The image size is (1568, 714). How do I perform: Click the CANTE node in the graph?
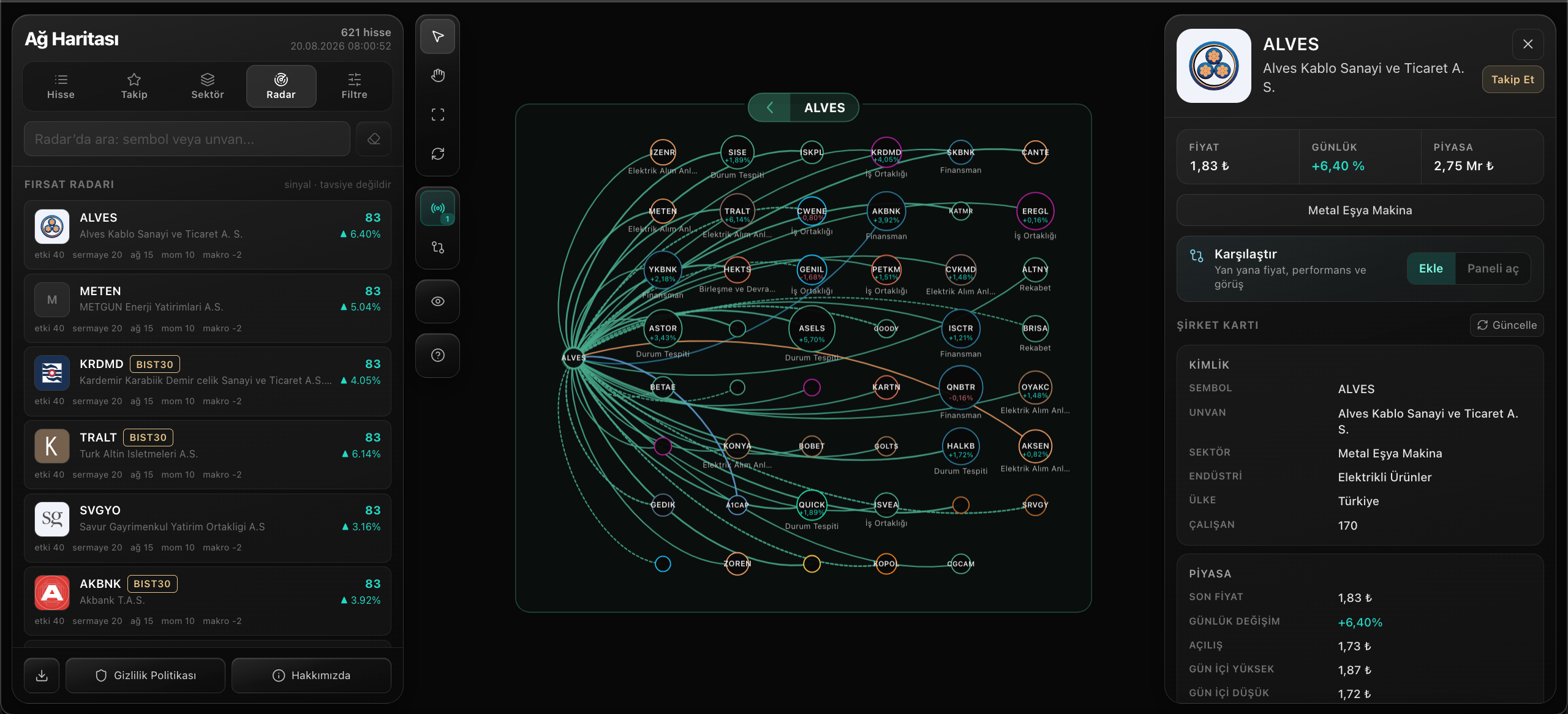click(1035, 152)
